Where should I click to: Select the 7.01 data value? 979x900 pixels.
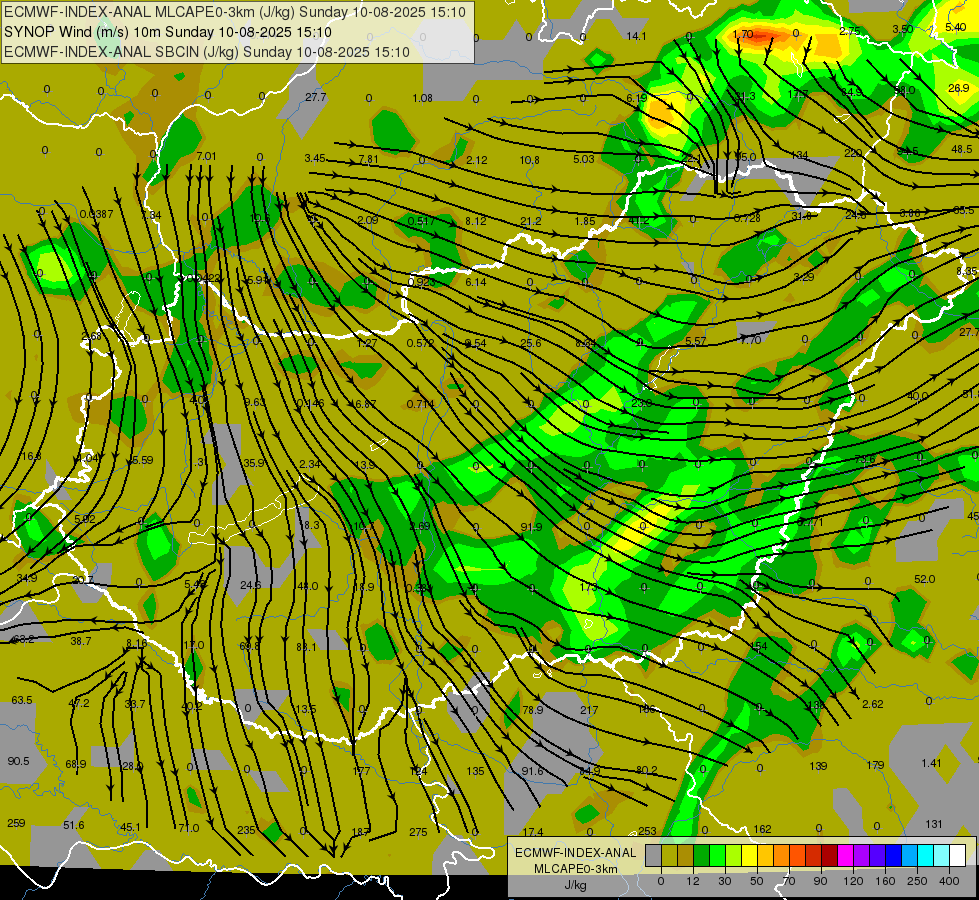pos(206,156)
